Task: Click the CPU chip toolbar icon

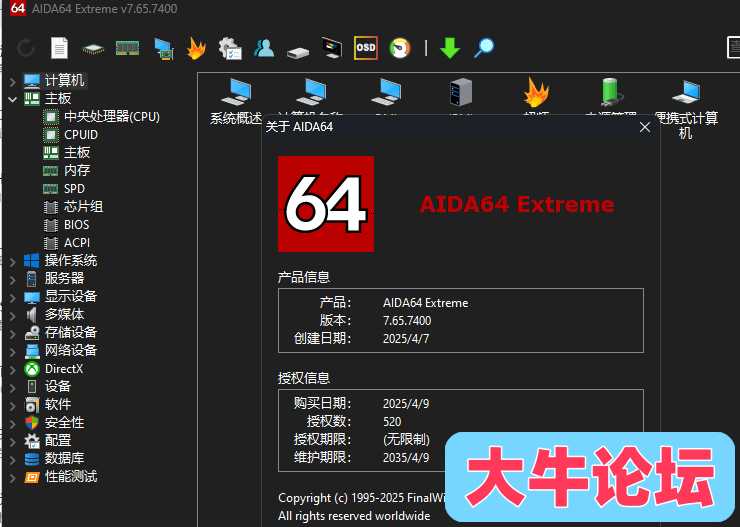Action: (93, 48)
